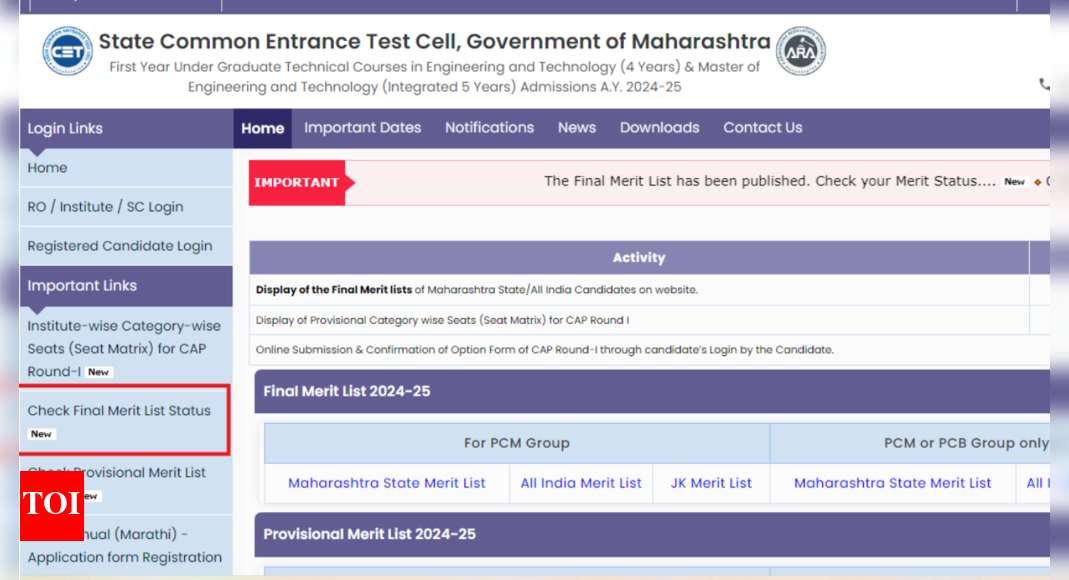Screen dimensions: 1069x580
Task: Click the New badge next to Seat Matrix link
Action: 99,371
